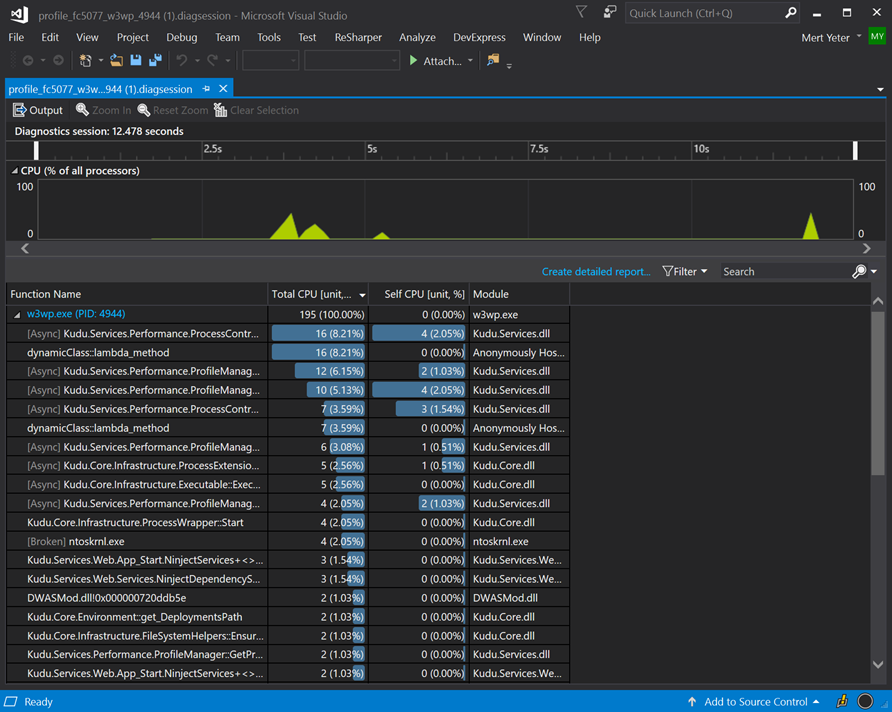Open the solution platforms combo box

click(x=352, y=60)
